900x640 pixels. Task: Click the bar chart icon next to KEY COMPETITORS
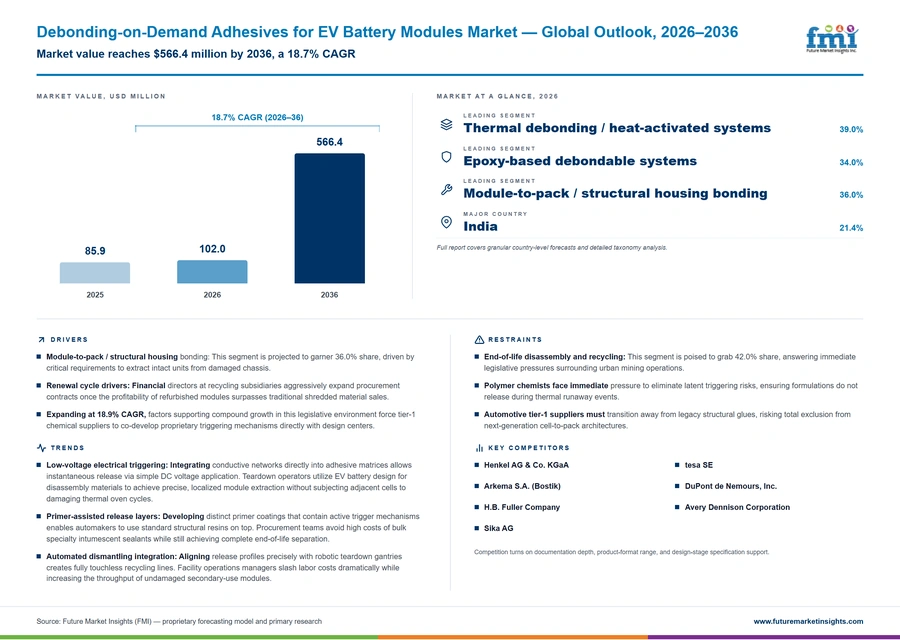click(479, 448)
